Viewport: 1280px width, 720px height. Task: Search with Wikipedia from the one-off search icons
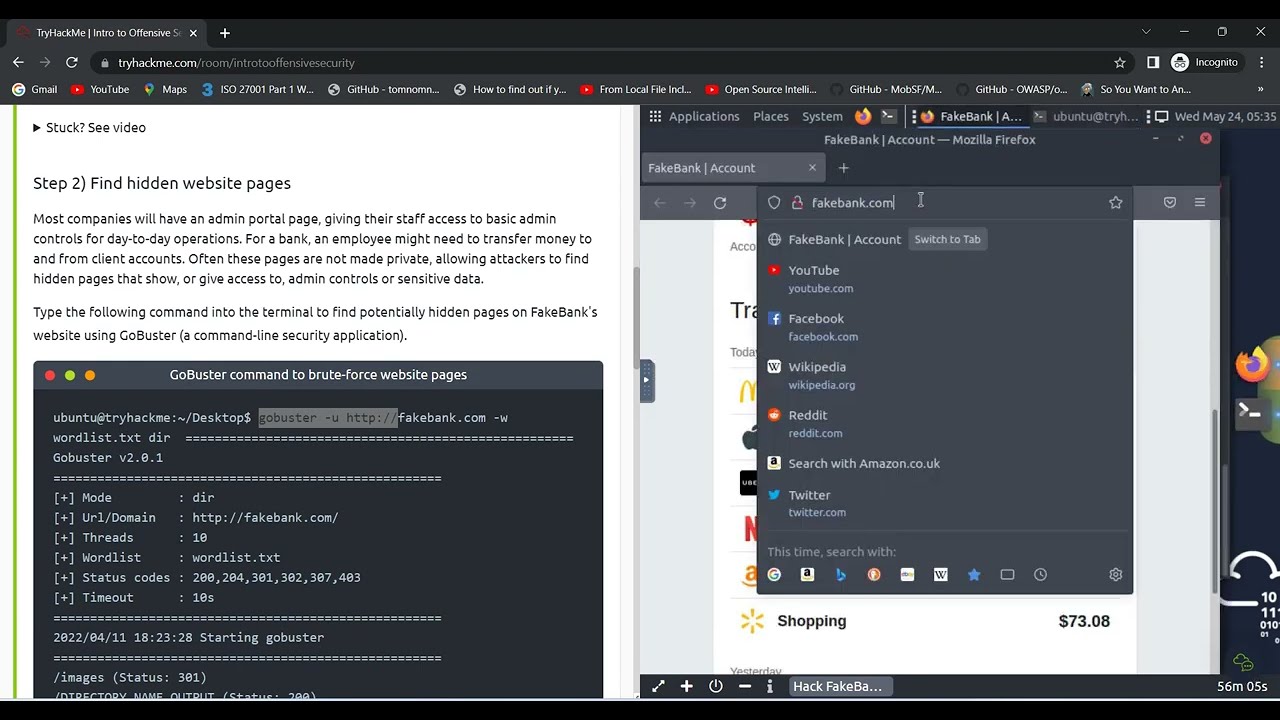pyautogui.click(x=941, y=575)
